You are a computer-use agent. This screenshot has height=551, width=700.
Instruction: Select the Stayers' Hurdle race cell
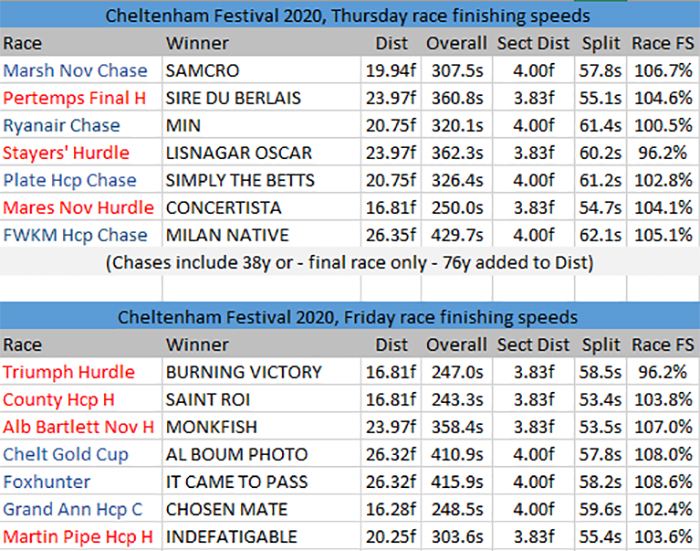[x=66, y=153]
